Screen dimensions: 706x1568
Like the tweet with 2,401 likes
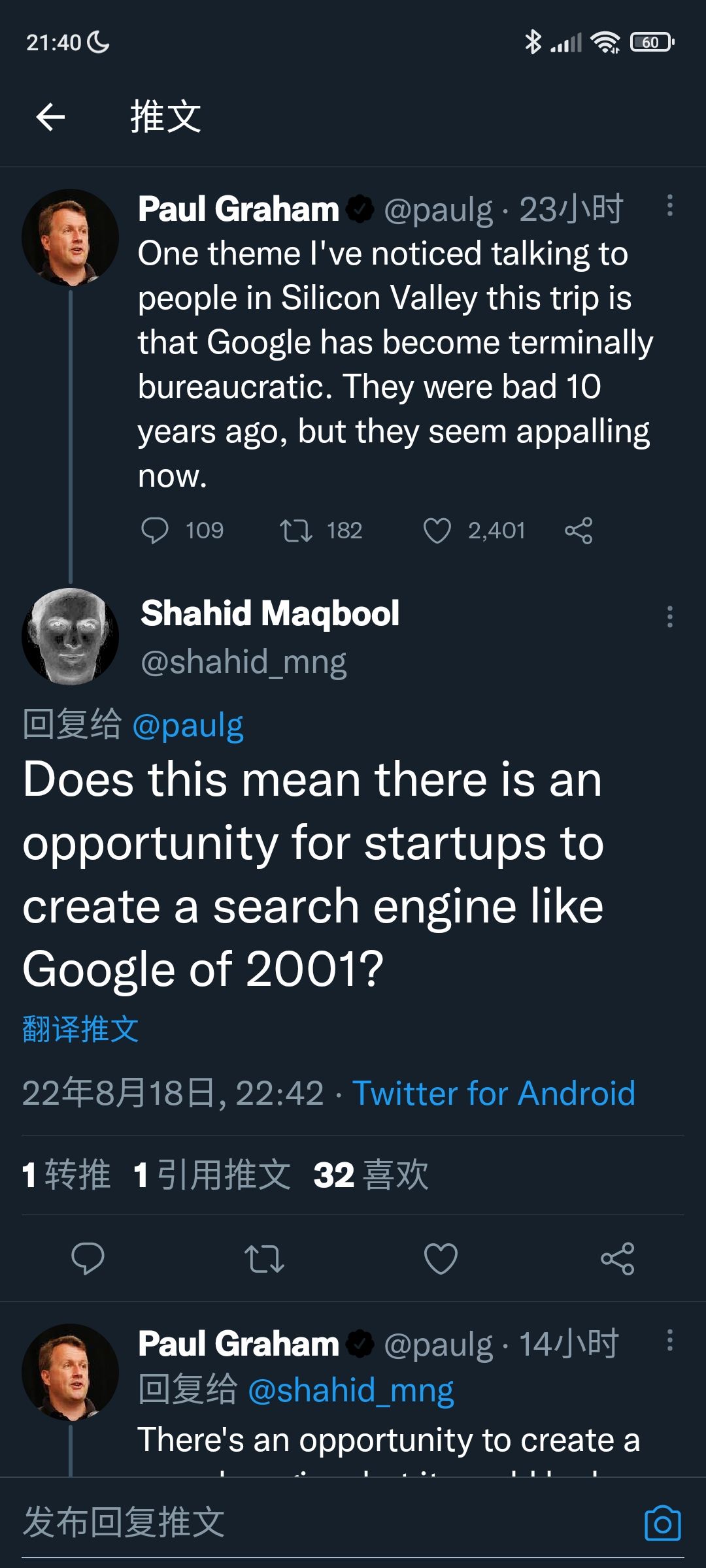tap(437, 531)
